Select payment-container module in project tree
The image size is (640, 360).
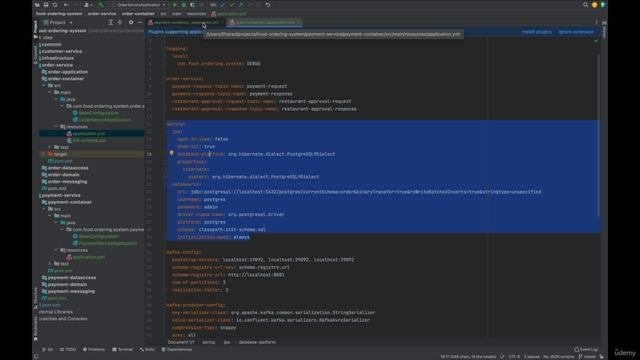click(x=69, y=202)
